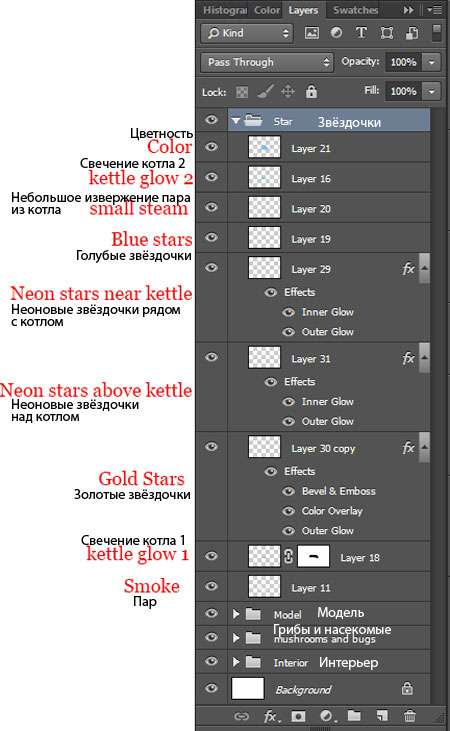Lock all padlock icon
This screenshot has height=731, width=450.
click(311, 91)
